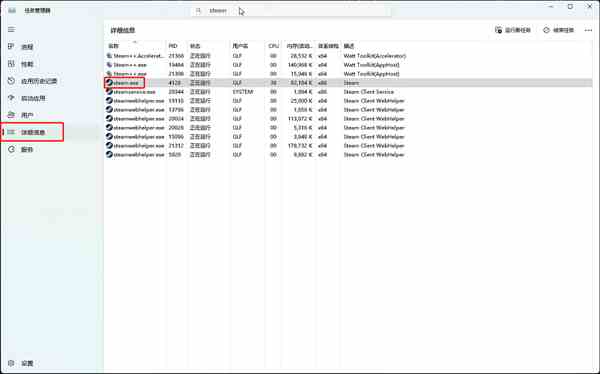Click the "Steam" description of steam.exe
The height and width of the screenshot is (374, 600).
351,83
